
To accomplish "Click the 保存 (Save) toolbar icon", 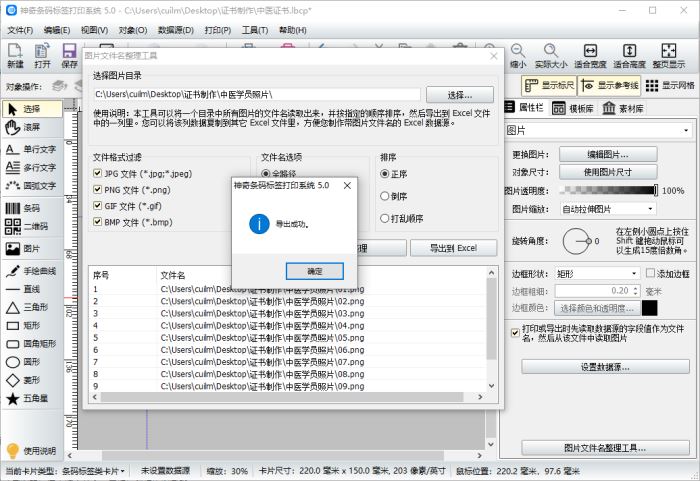I will tap(69, 55).
